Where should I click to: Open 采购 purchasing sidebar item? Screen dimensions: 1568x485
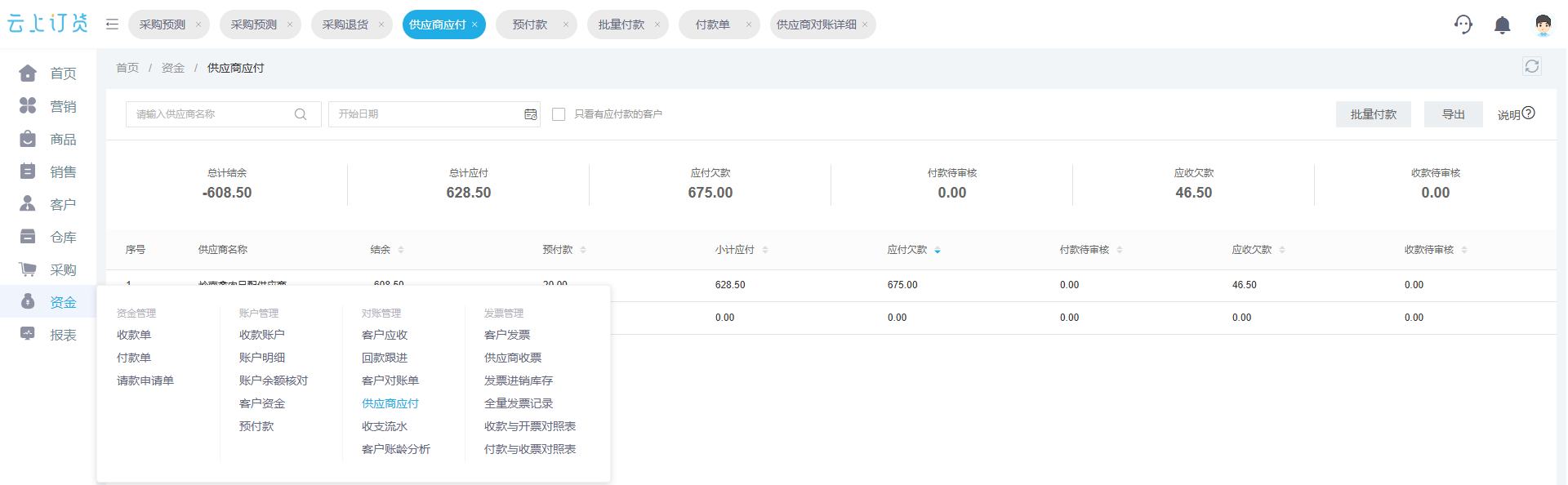coord(47,269)
